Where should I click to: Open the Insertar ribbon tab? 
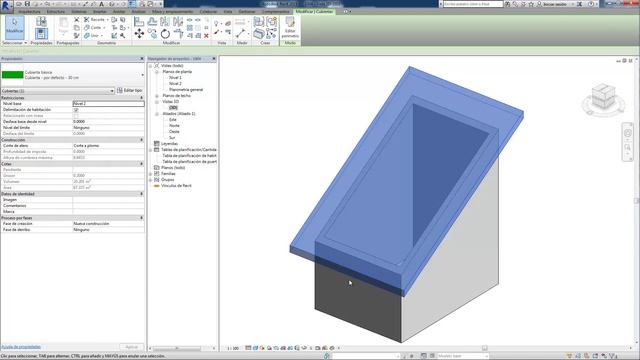point(100,12)
